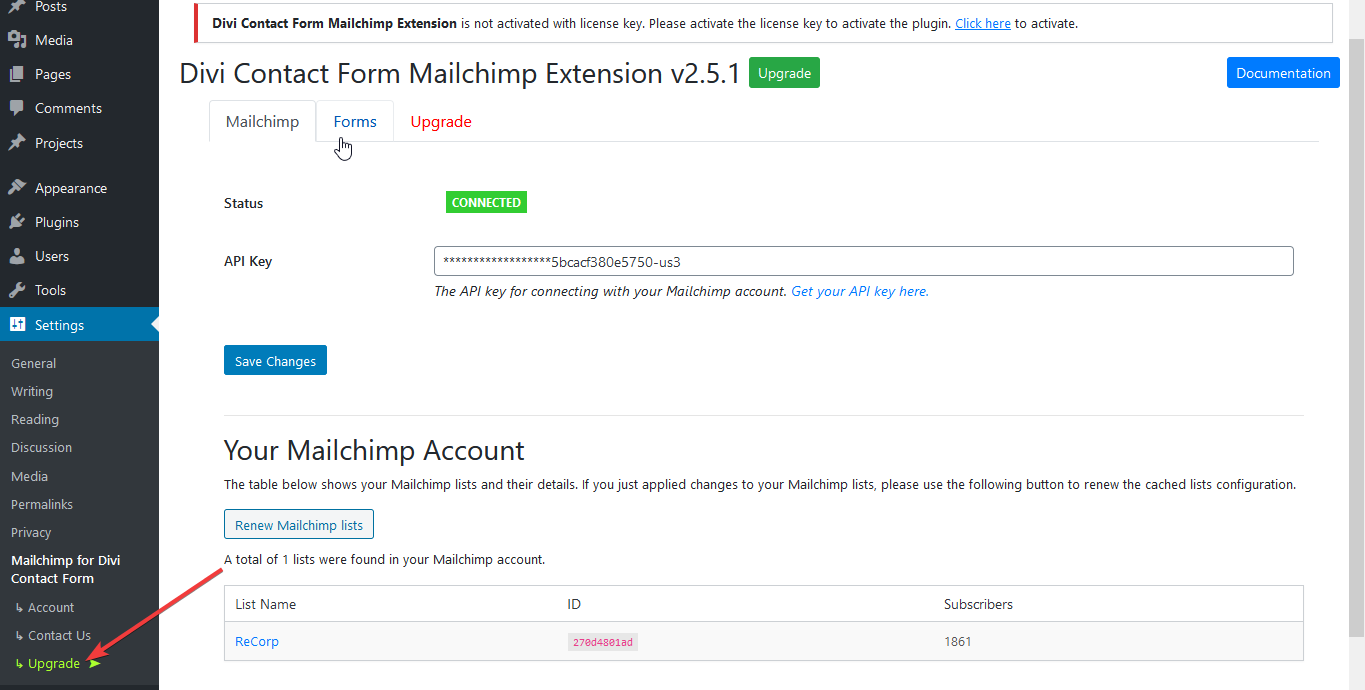Open Privacy settings submenu
1365x690 pixels.
point(31,532)
